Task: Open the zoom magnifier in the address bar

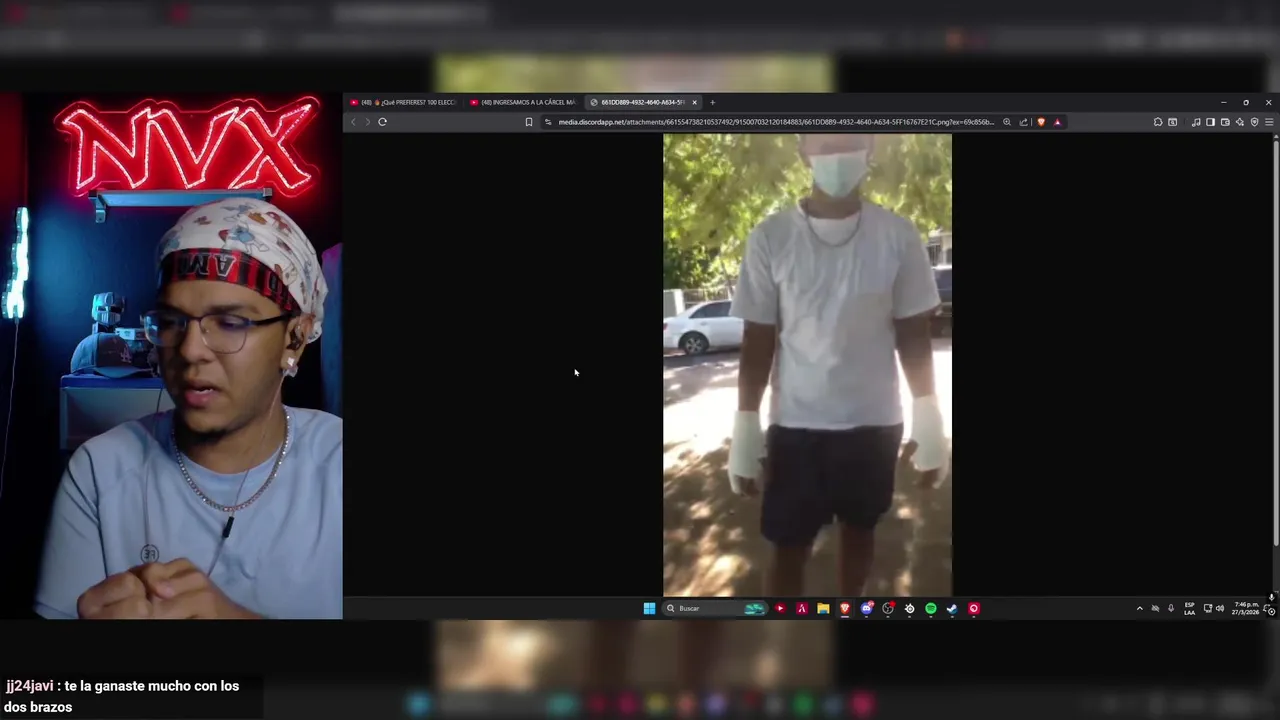Action: pyautogui.click(x=1007, y=122)
